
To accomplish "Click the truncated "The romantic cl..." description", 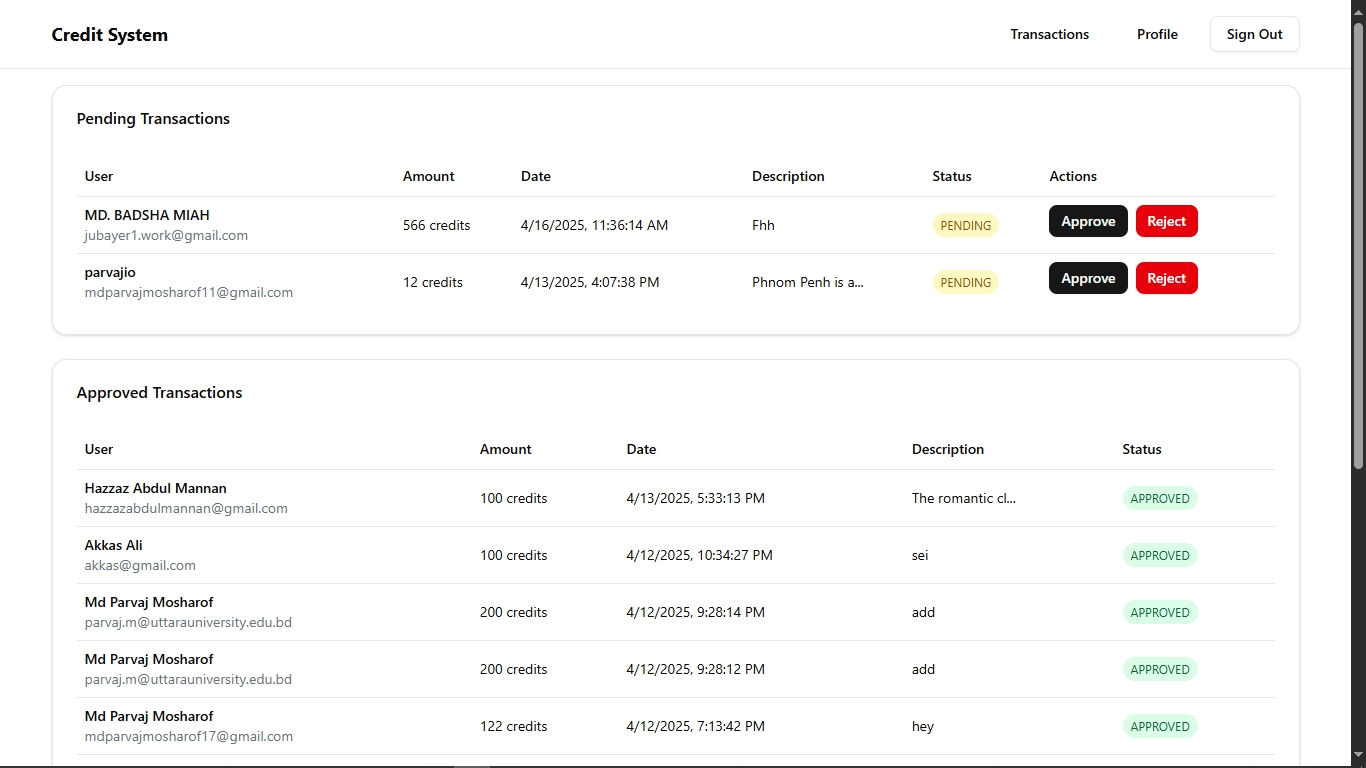I will pos(963,498).
